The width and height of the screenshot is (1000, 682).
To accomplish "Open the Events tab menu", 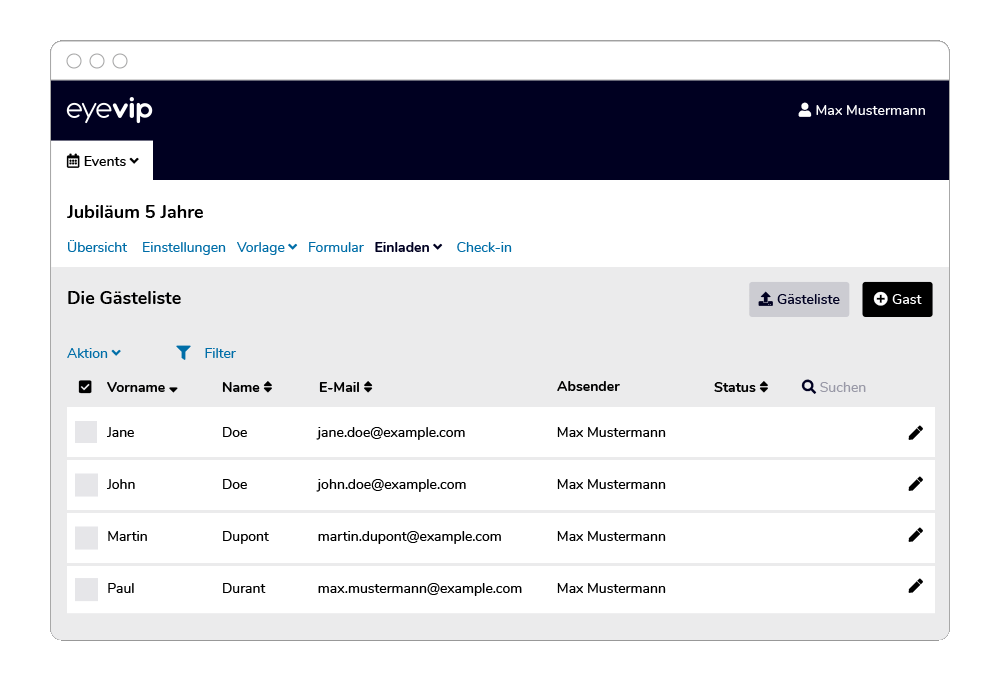I will tap(103, 161).
